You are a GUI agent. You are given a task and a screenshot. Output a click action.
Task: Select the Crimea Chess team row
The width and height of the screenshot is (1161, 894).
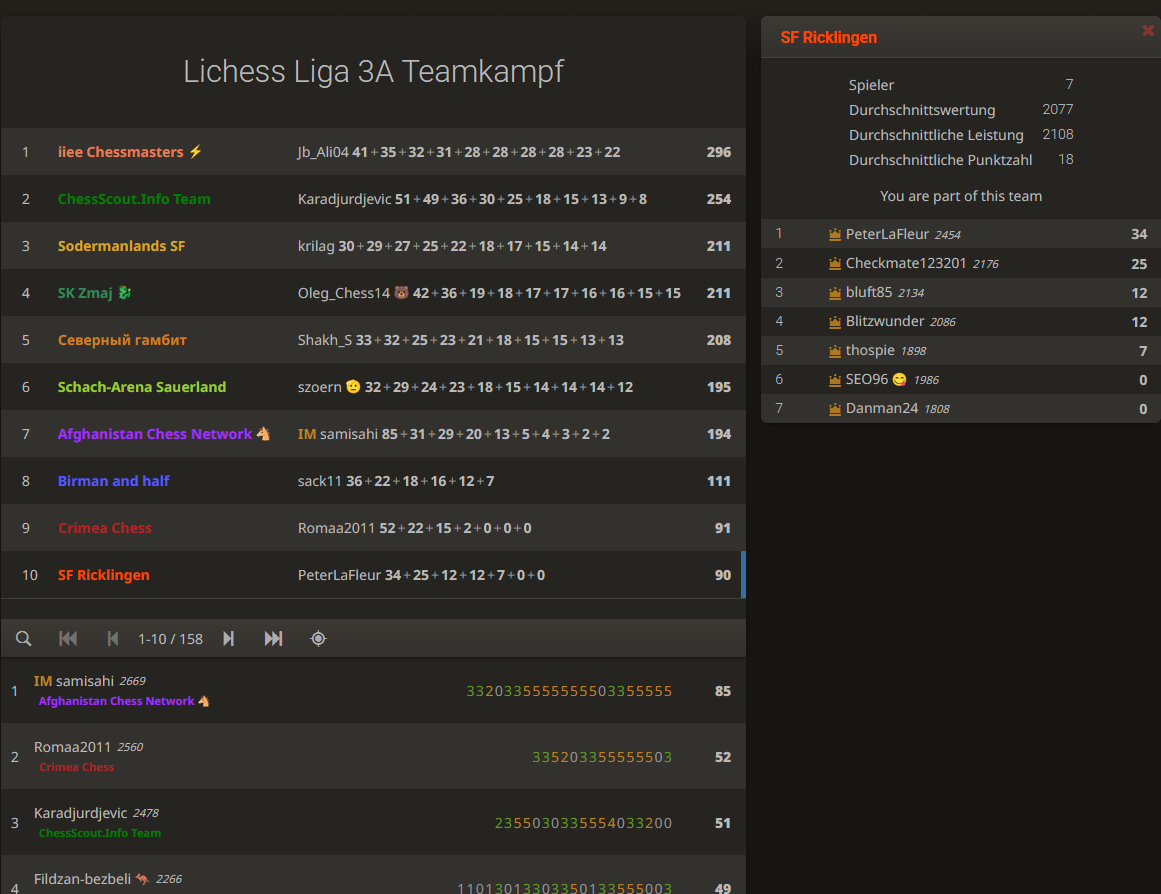pyautogui.click(x=105, y=528)
